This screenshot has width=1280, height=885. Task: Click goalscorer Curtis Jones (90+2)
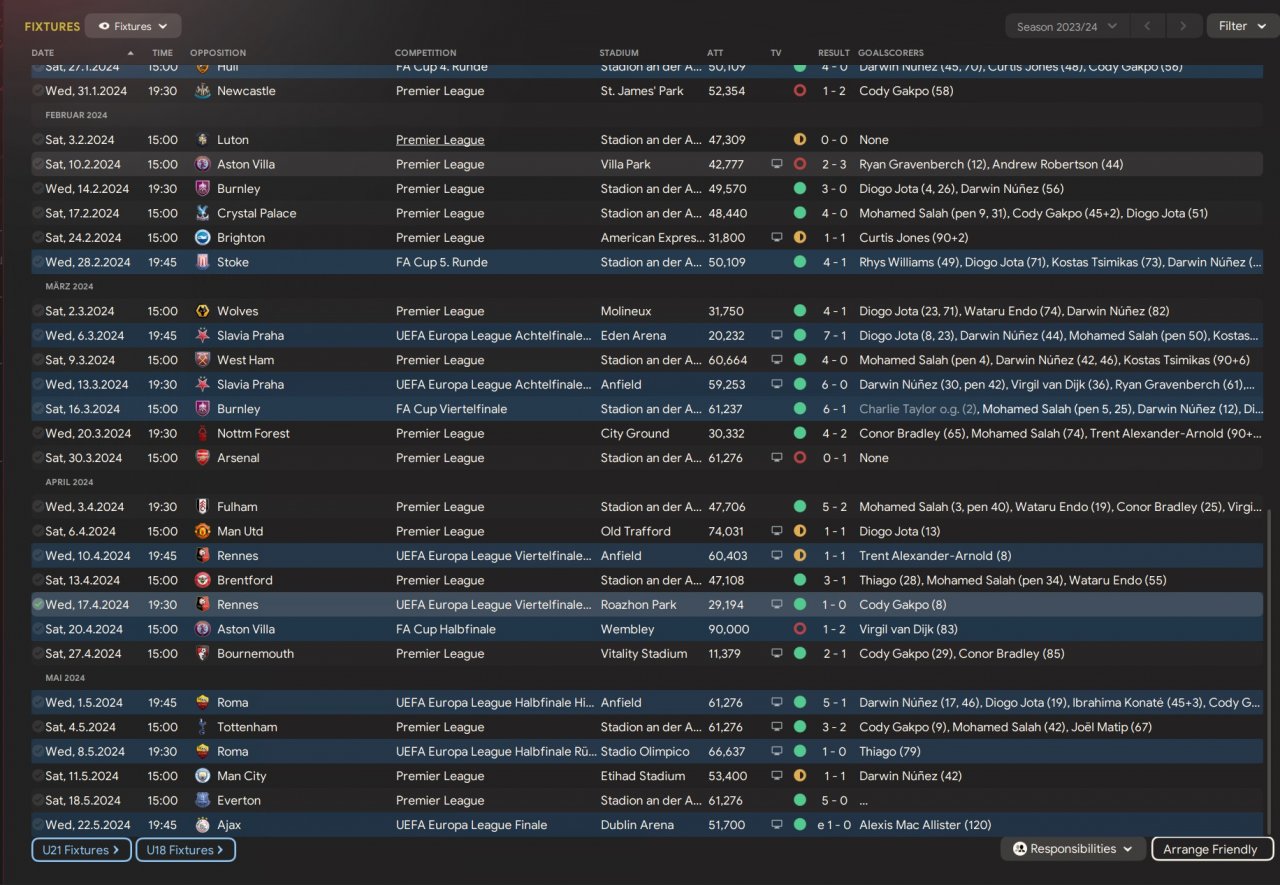tap(913, 238)
